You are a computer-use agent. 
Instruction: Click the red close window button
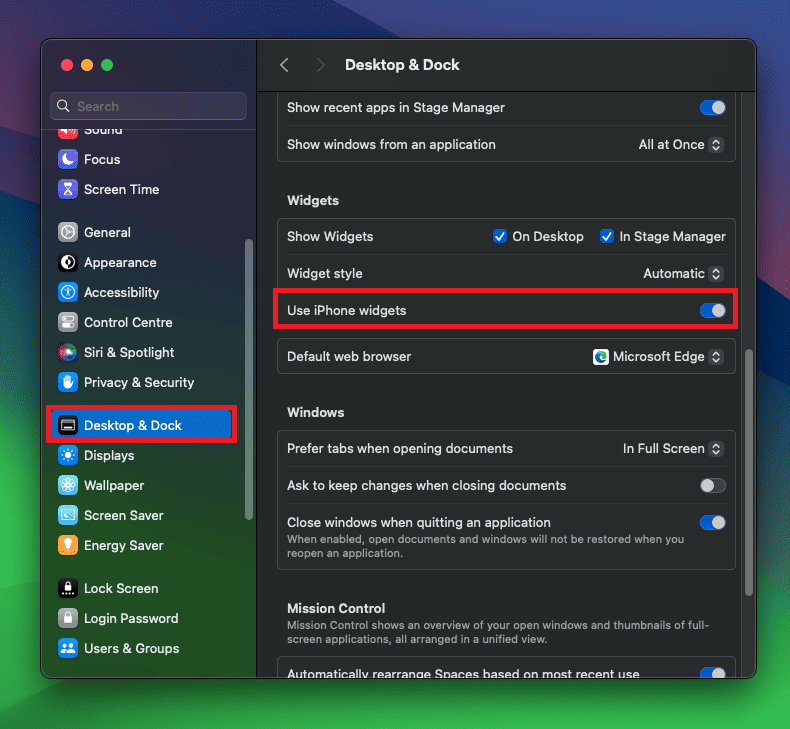(x=67, y=65)
